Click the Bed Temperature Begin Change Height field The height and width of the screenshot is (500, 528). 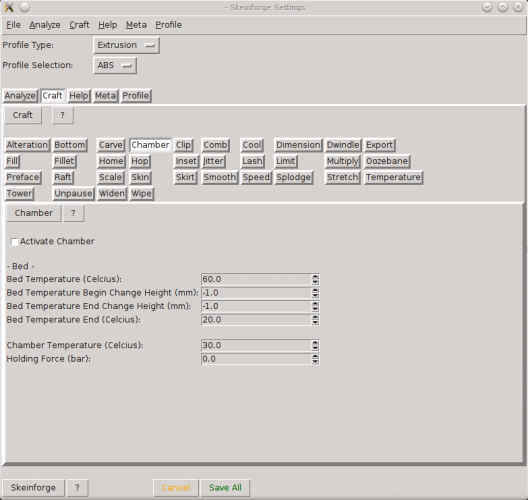[x=260, y=293]
